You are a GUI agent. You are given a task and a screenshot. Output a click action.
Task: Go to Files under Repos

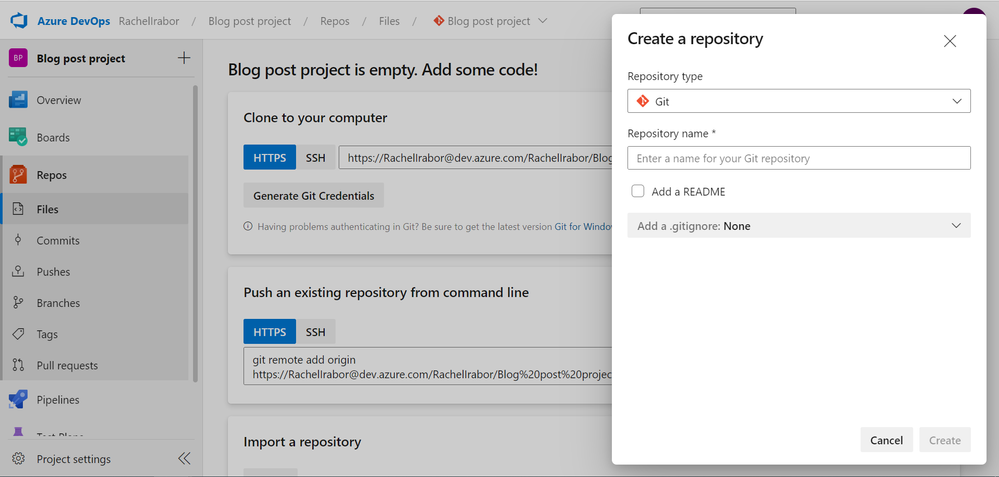[x=96, y=209]
